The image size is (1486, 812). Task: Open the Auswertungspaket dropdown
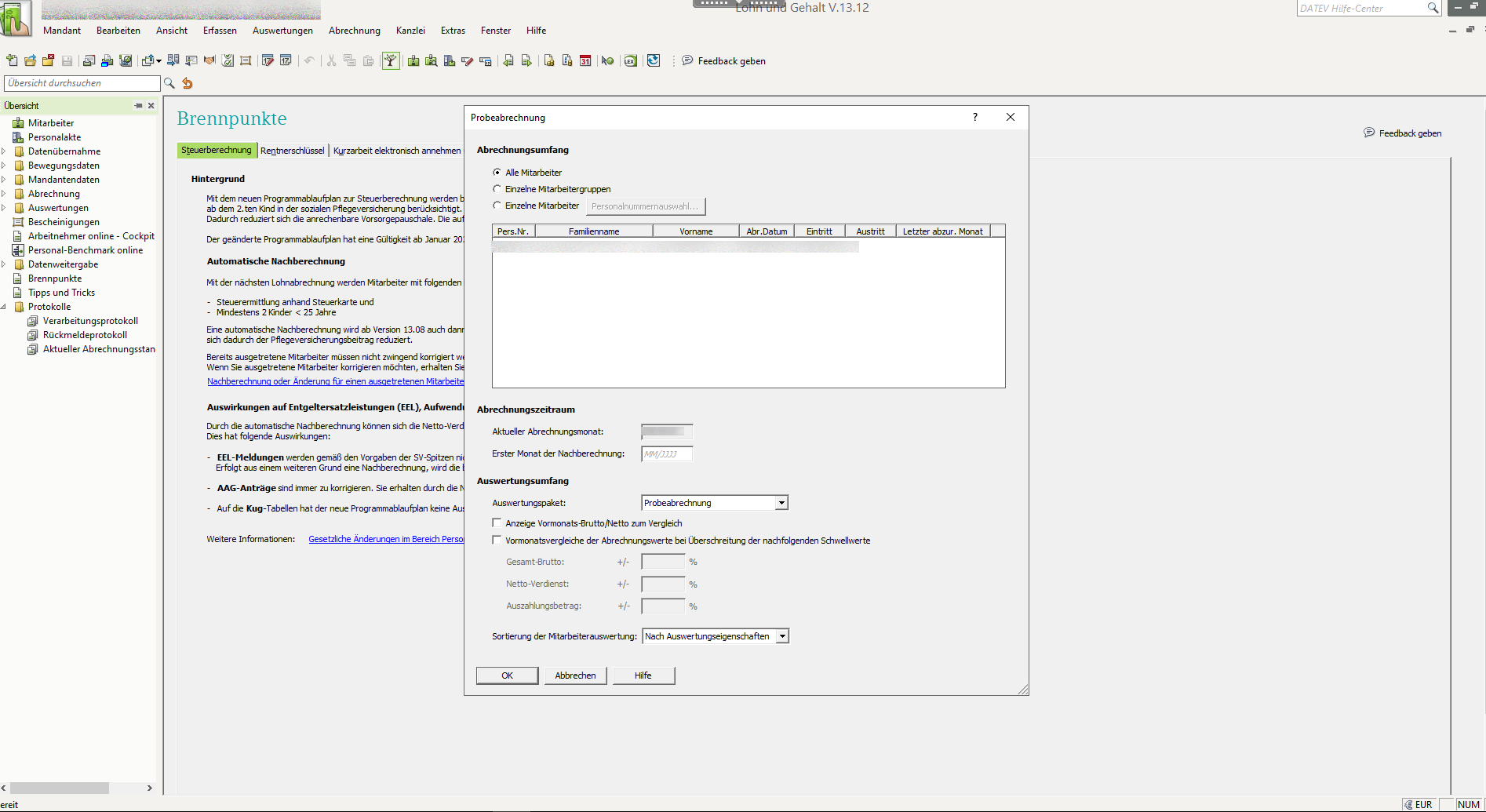coord(781,503)
